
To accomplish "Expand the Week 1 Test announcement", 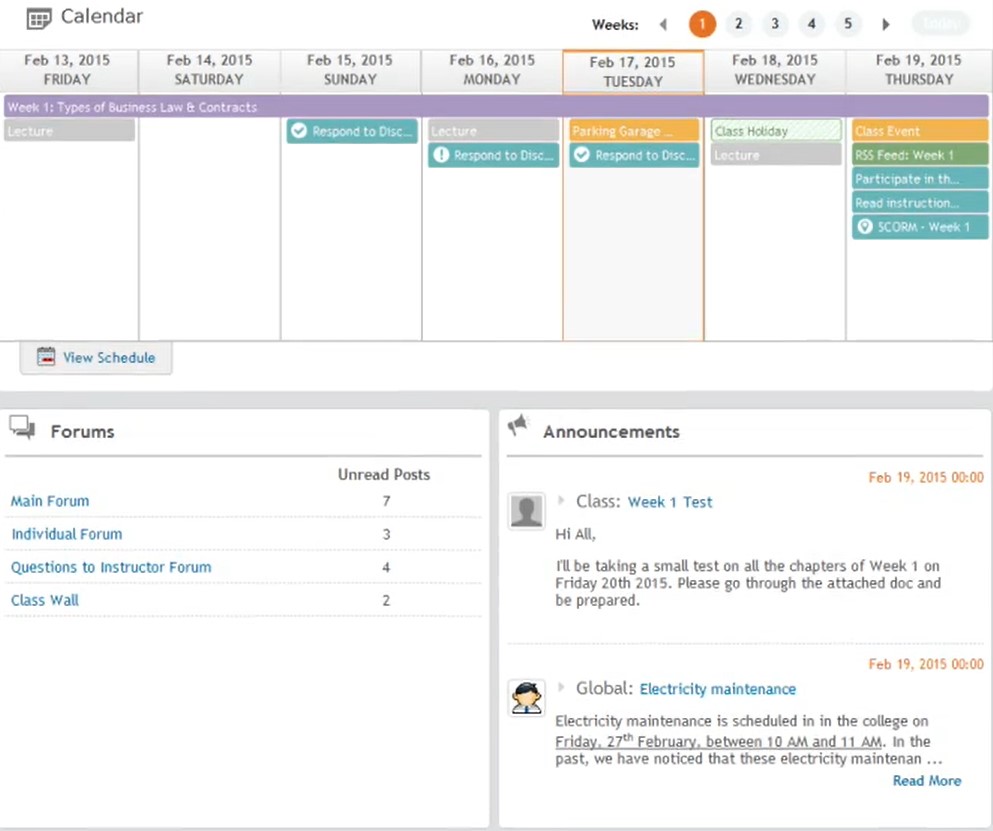I will [x=562, y=501].
